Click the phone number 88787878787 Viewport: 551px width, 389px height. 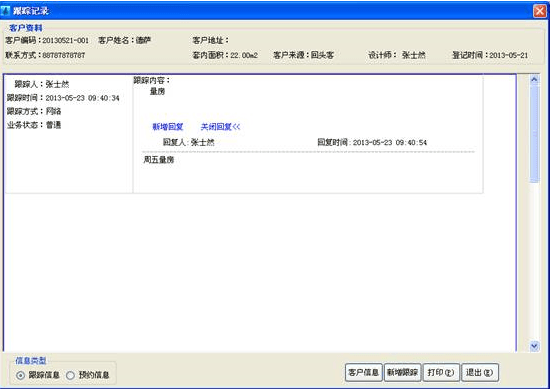tap(64, 55)
